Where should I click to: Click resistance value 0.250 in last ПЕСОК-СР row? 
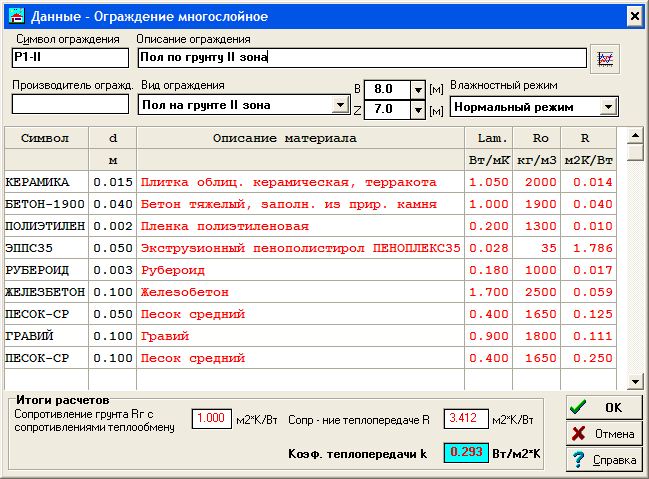tap(589, 358)
